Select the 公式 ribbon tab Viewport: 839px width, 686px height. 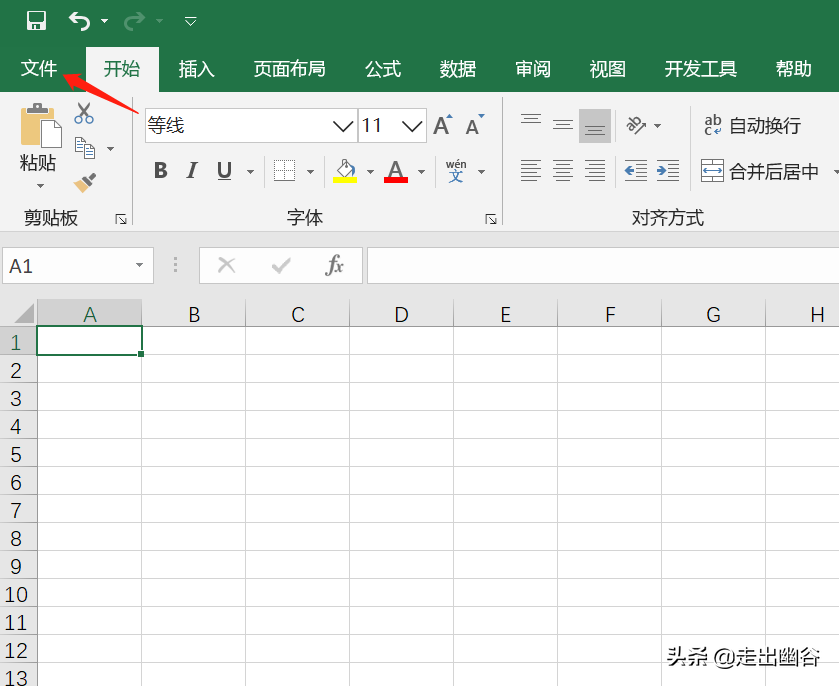point(383,69)
